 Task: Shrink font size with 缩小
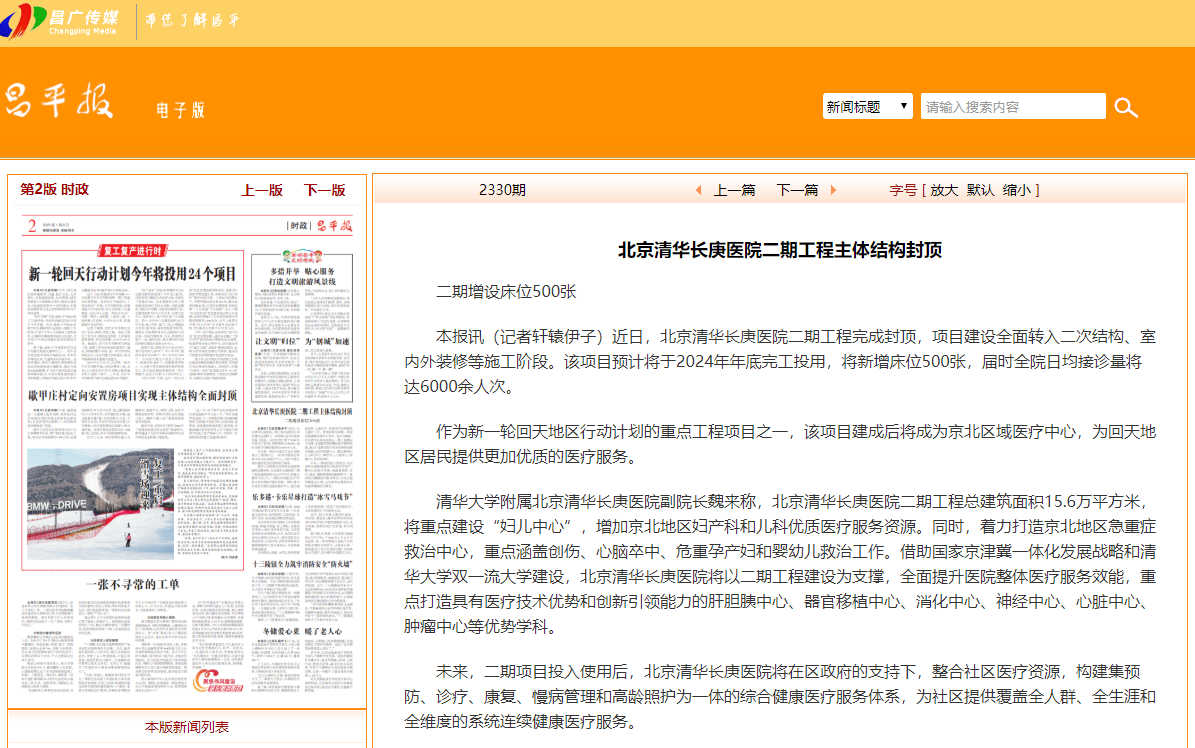point(1017,190)
